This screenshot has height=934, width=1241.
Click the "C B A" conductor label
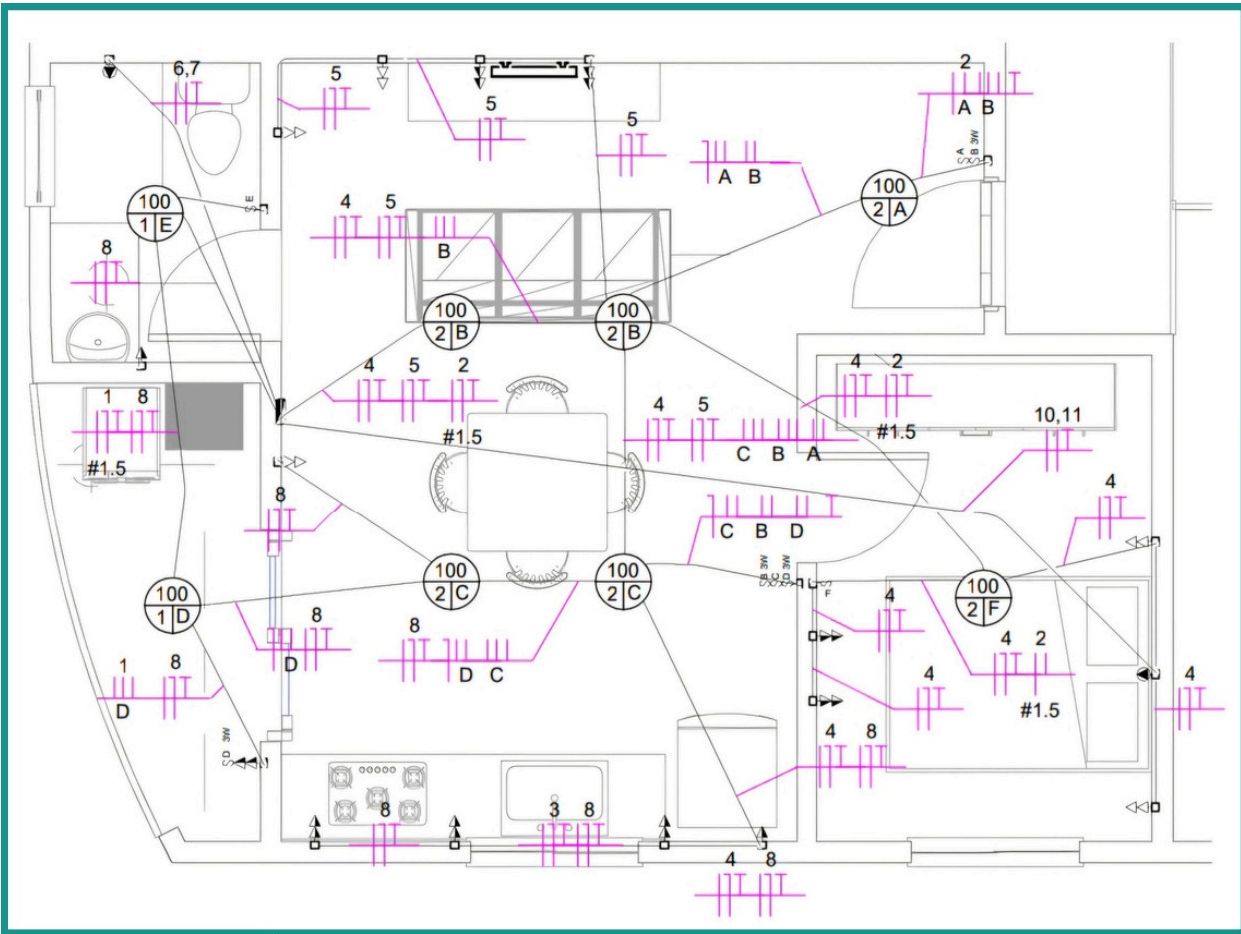778,453
